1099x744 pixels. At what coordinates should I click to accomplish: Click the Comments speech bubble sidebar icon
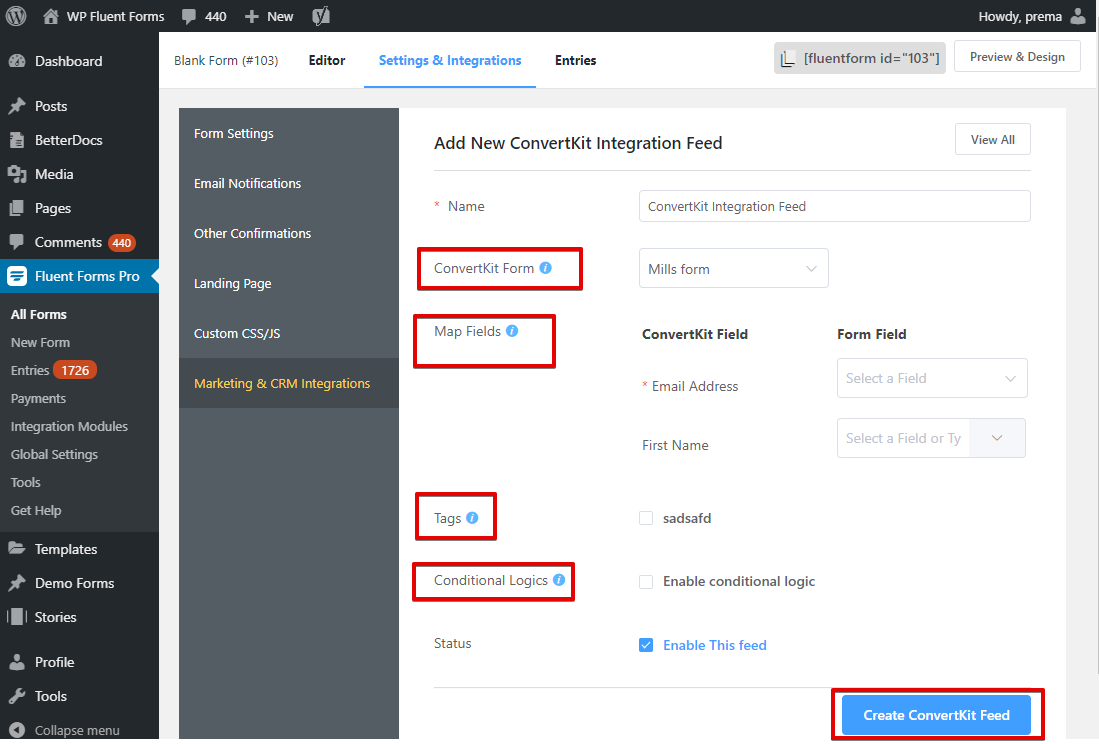point(17,242)
